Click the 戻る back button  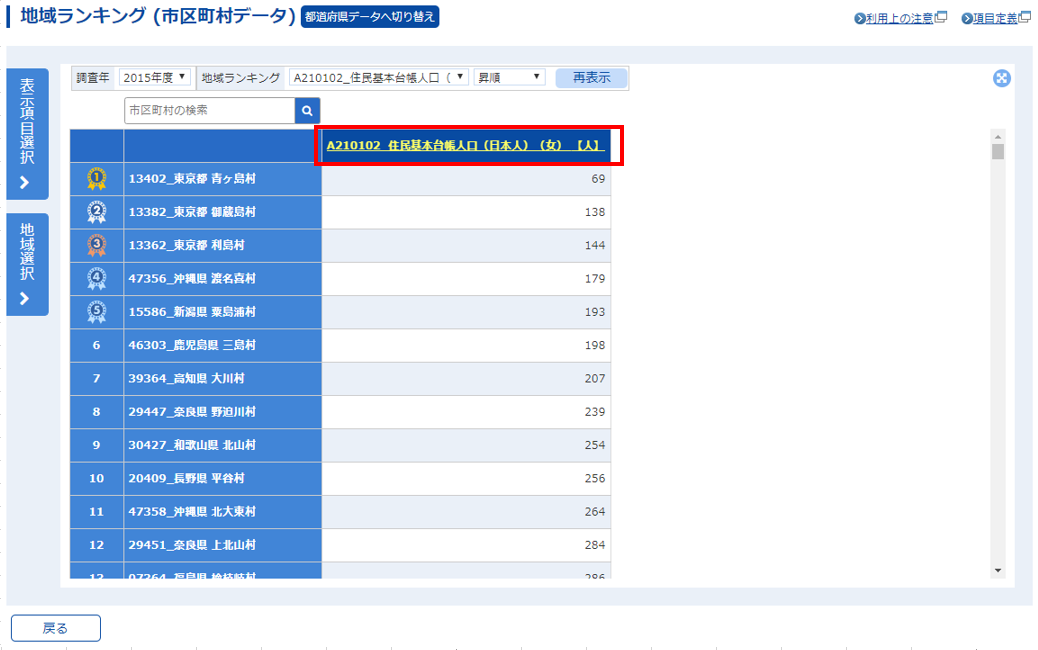click(x=56, y=628)
